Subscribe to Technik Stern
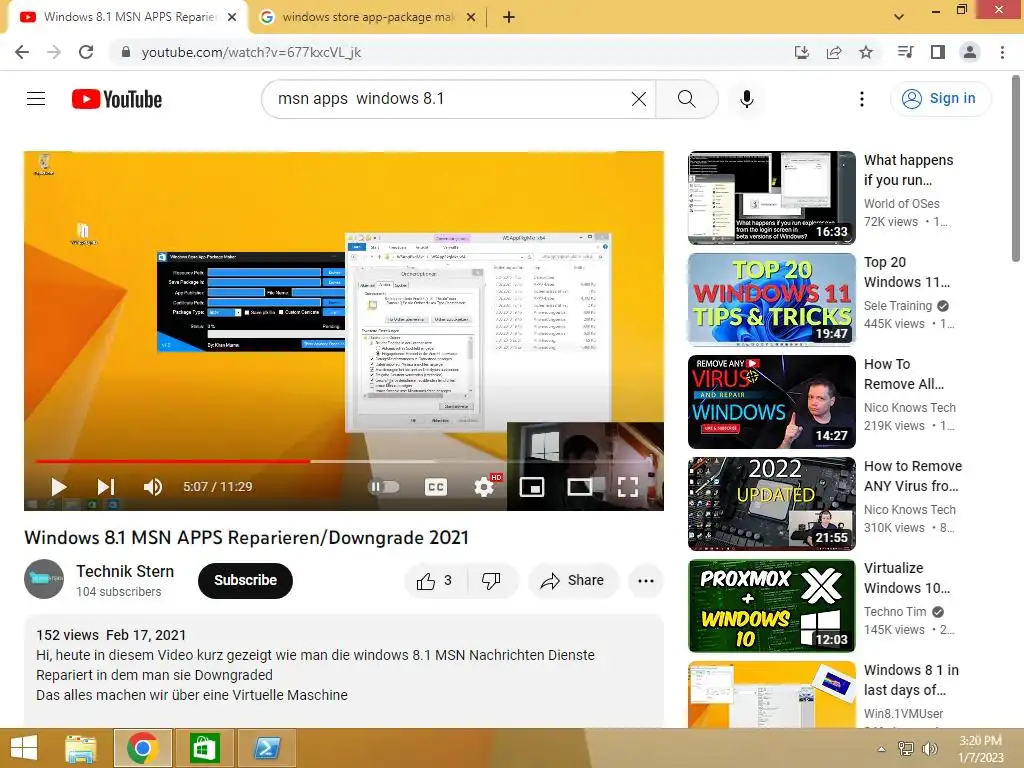 246,581
